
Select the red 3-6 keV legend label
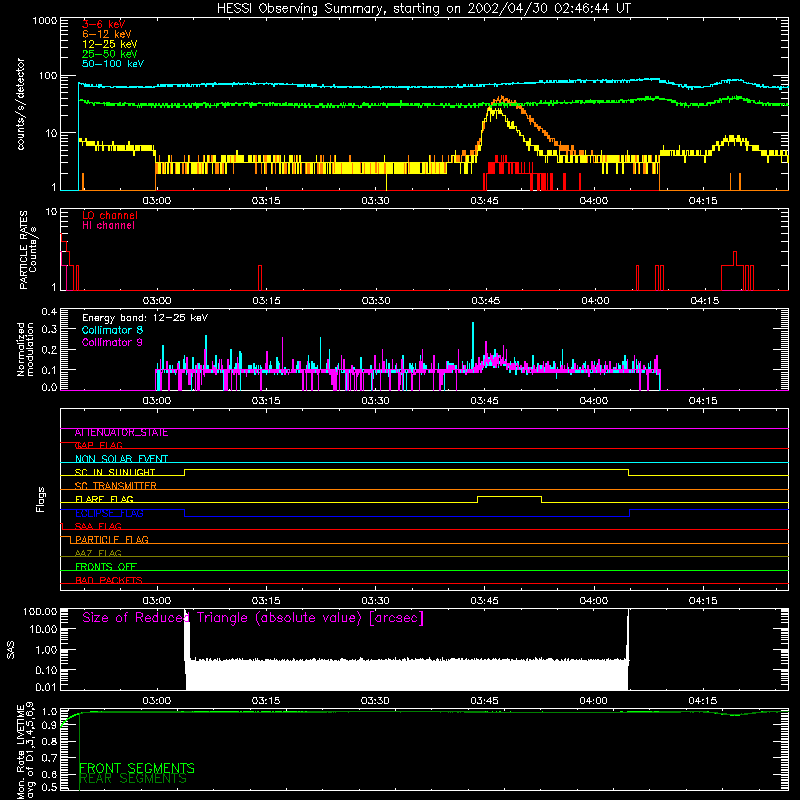pyautogui.click(x=103, y=24)
